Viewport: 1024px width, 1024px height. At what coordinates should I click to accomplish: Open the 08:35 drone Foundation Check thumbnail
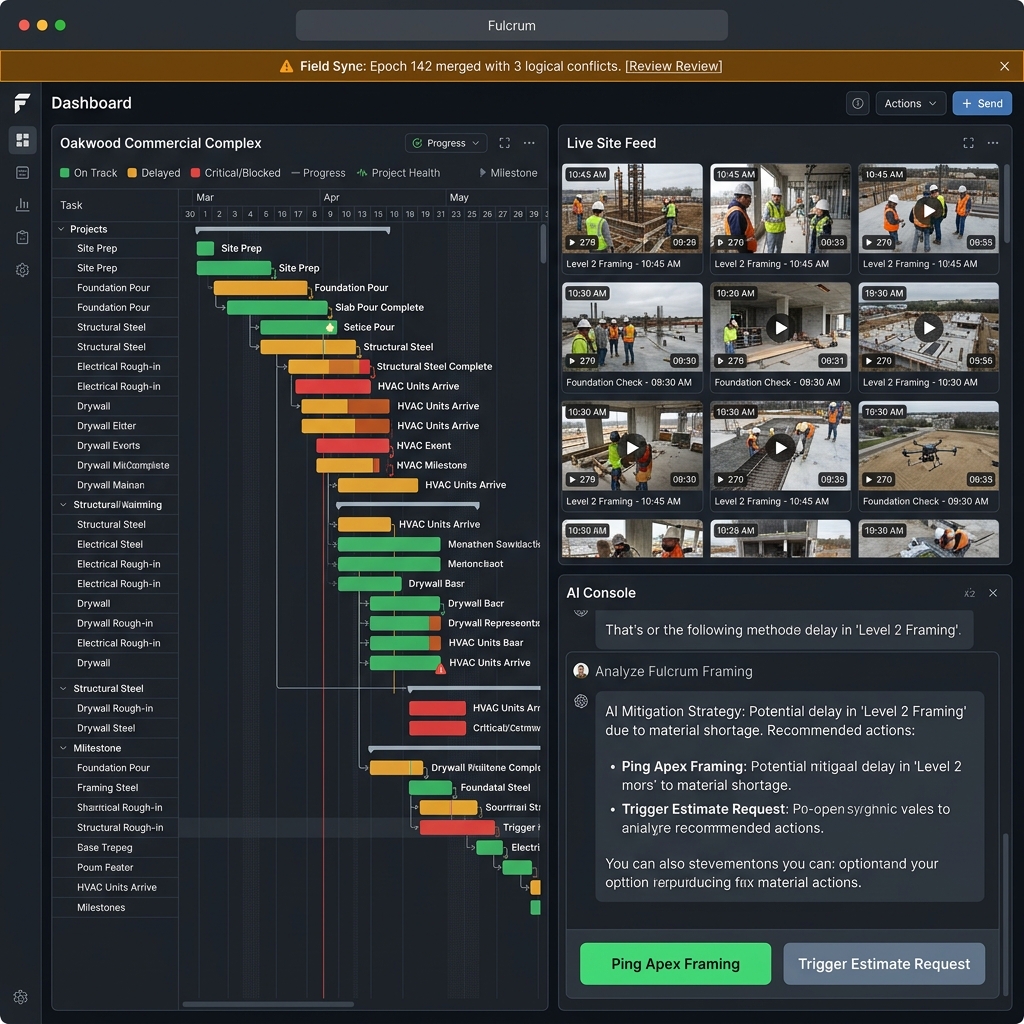pos(928,446)
